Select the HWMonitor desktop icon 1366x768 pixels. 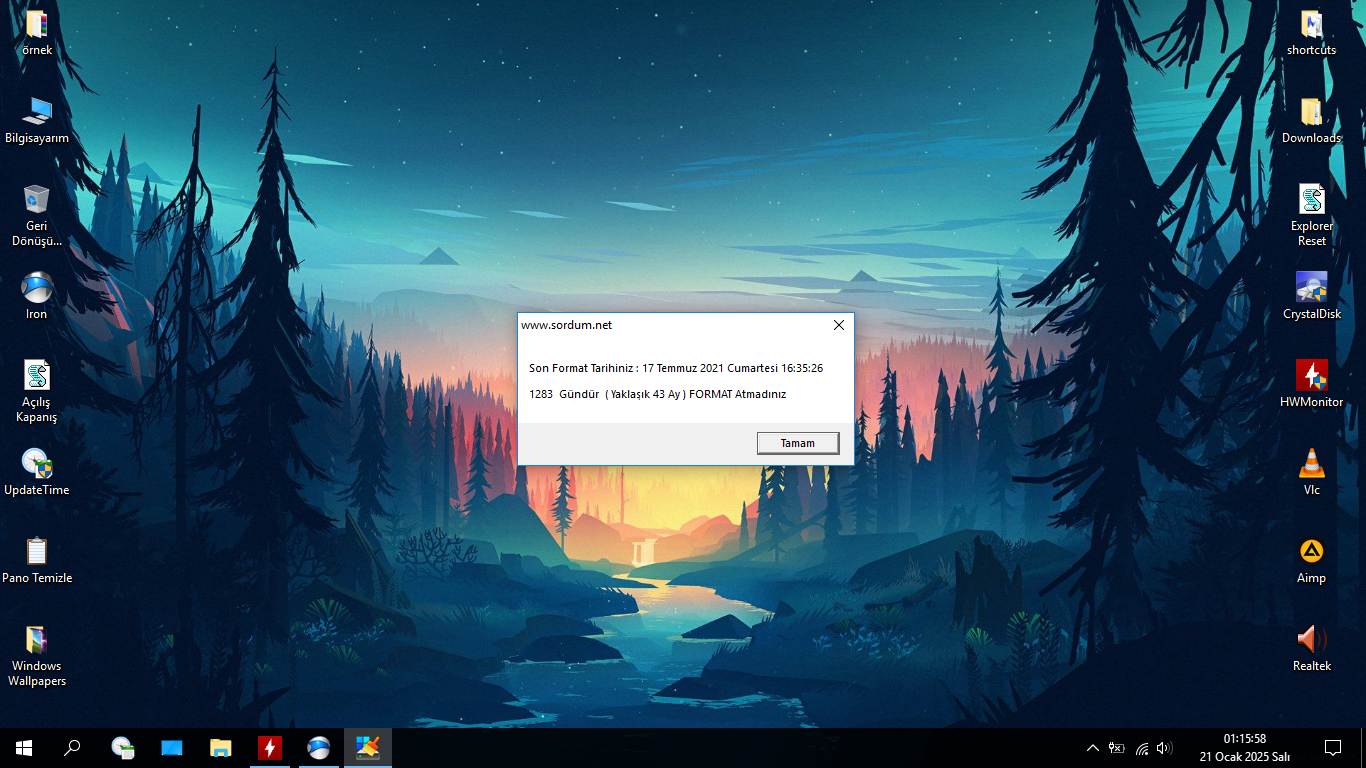pos(1312,385)
